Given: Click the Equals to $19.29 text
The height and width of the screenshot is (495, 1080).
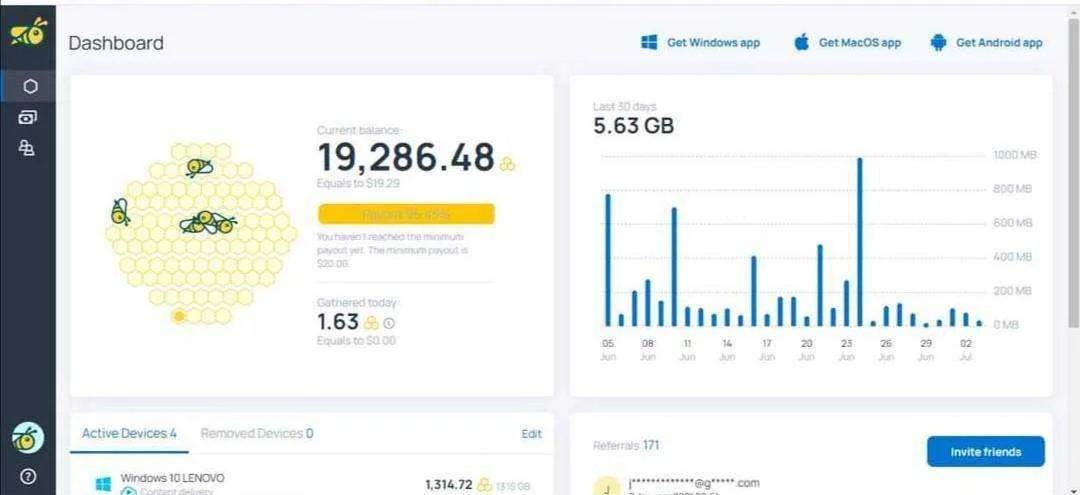Looking at the screenshot, I should [358, 184].
